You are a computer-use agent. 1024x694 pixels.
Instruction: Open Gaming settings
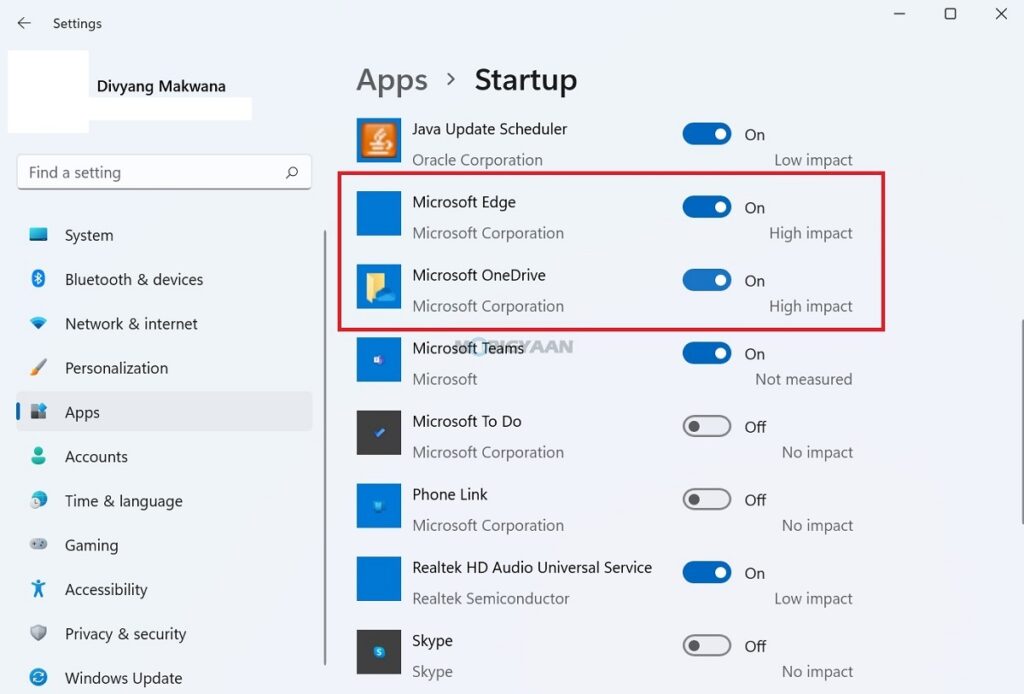point(164,545)
